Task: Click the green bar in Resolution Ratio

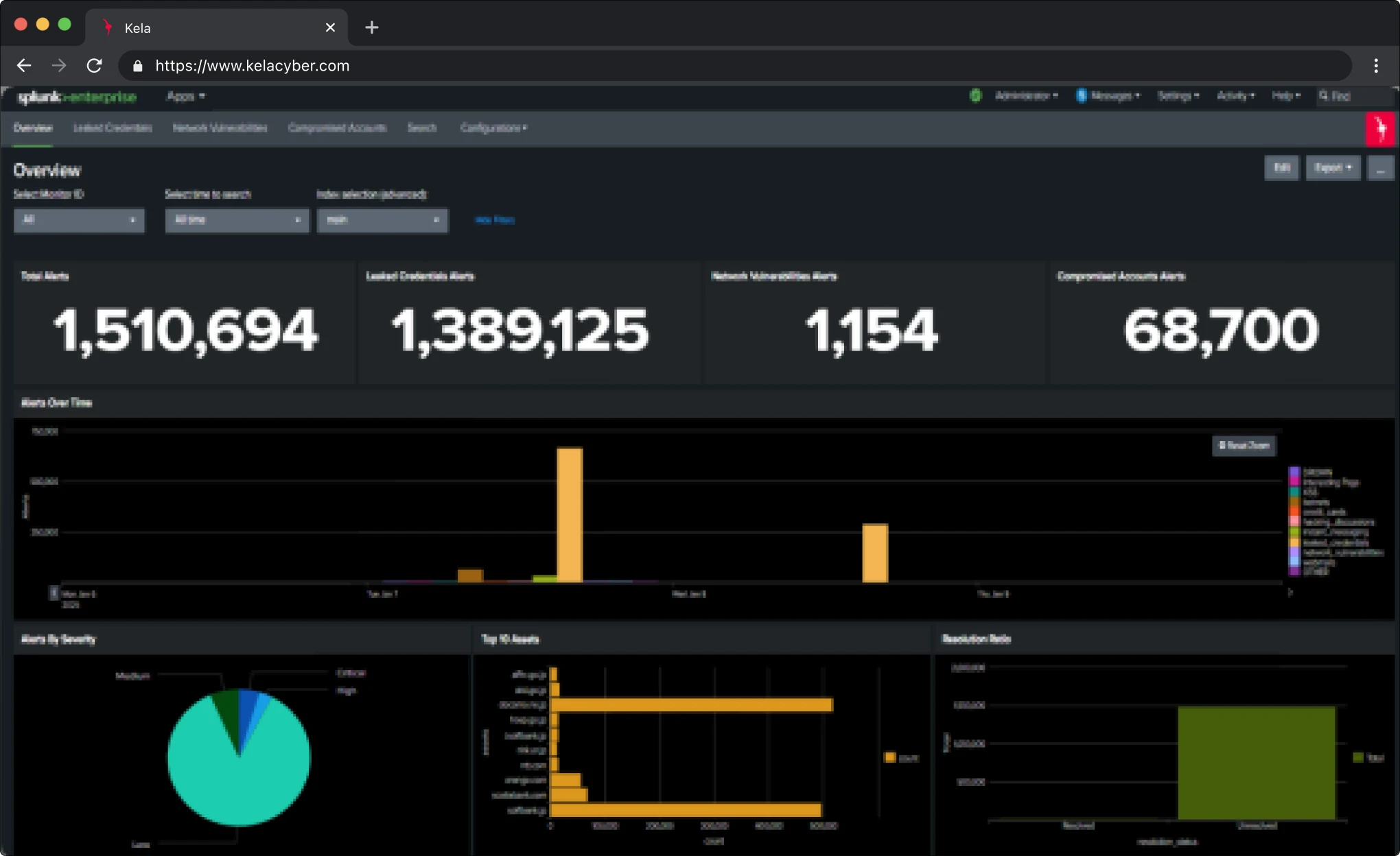Action: click(1257, 763)
